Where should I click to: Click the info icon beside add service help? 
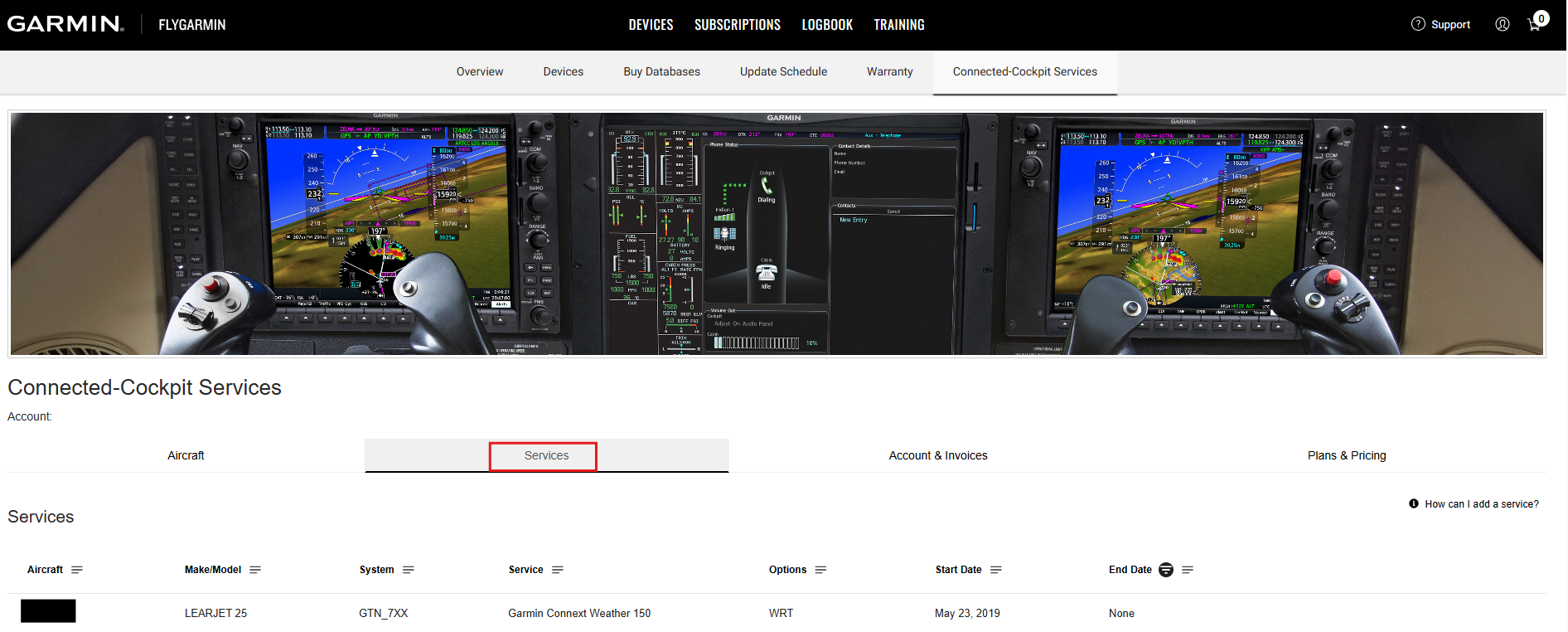pyautogui.click(x=1414, y=503)
